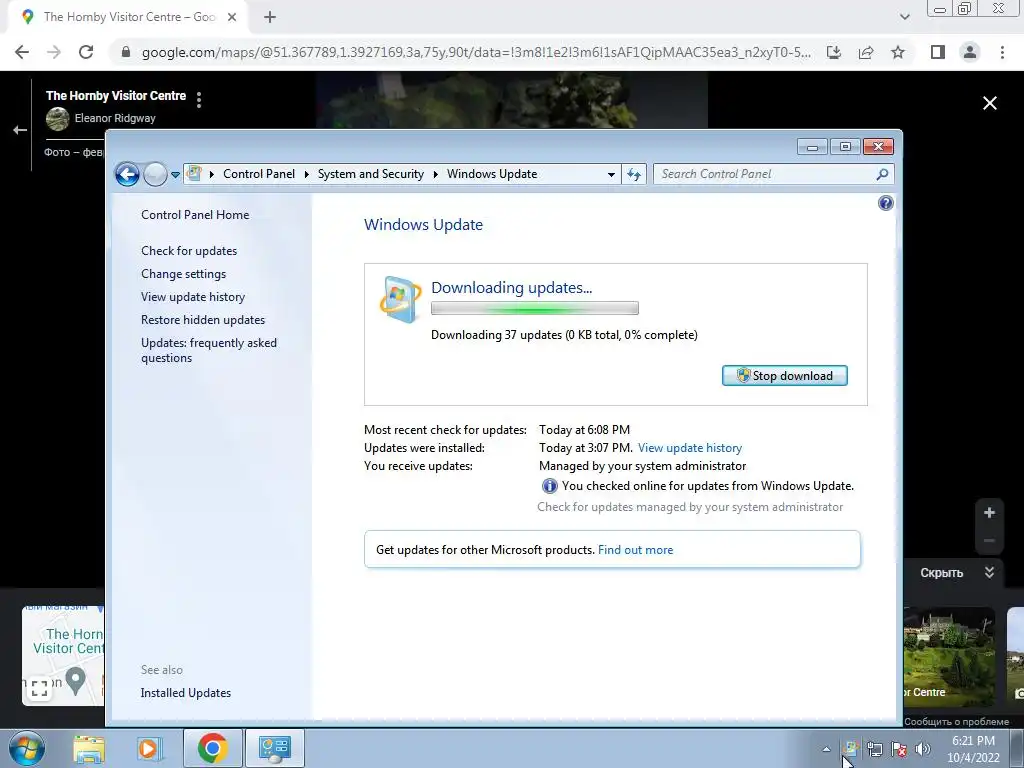Viewport: 1024px width, 768px height.
Task: Click Check for updates link
Action: click(189, 251)
